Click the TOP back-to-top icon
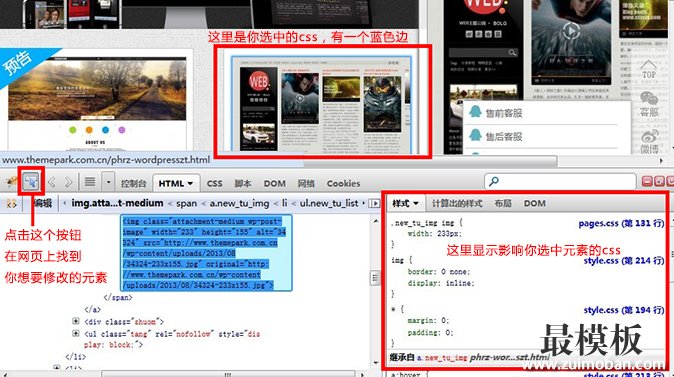This screenshot has width=674, height=377. click(x=649, y=69)
